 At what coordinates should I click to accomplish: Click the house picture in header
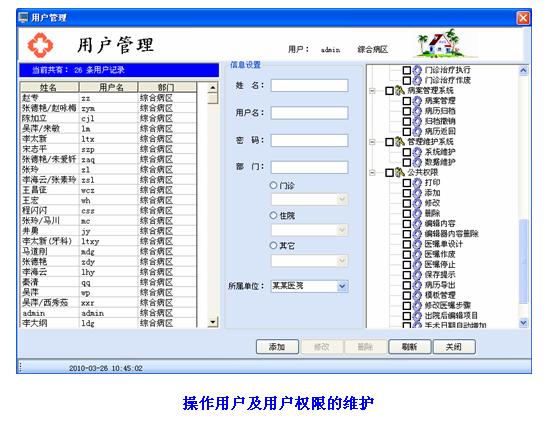[440, 43]
